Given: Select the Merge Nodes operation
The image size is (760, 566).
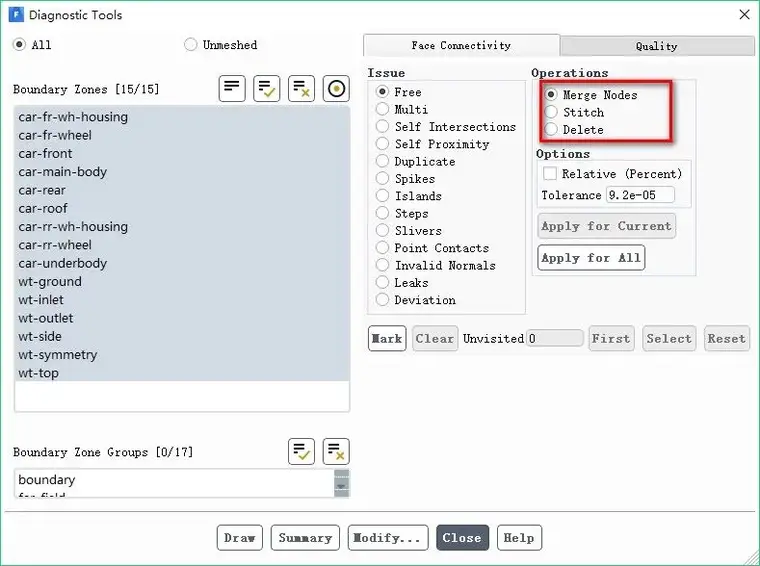Looking at the screenshot, I should 551,94.
